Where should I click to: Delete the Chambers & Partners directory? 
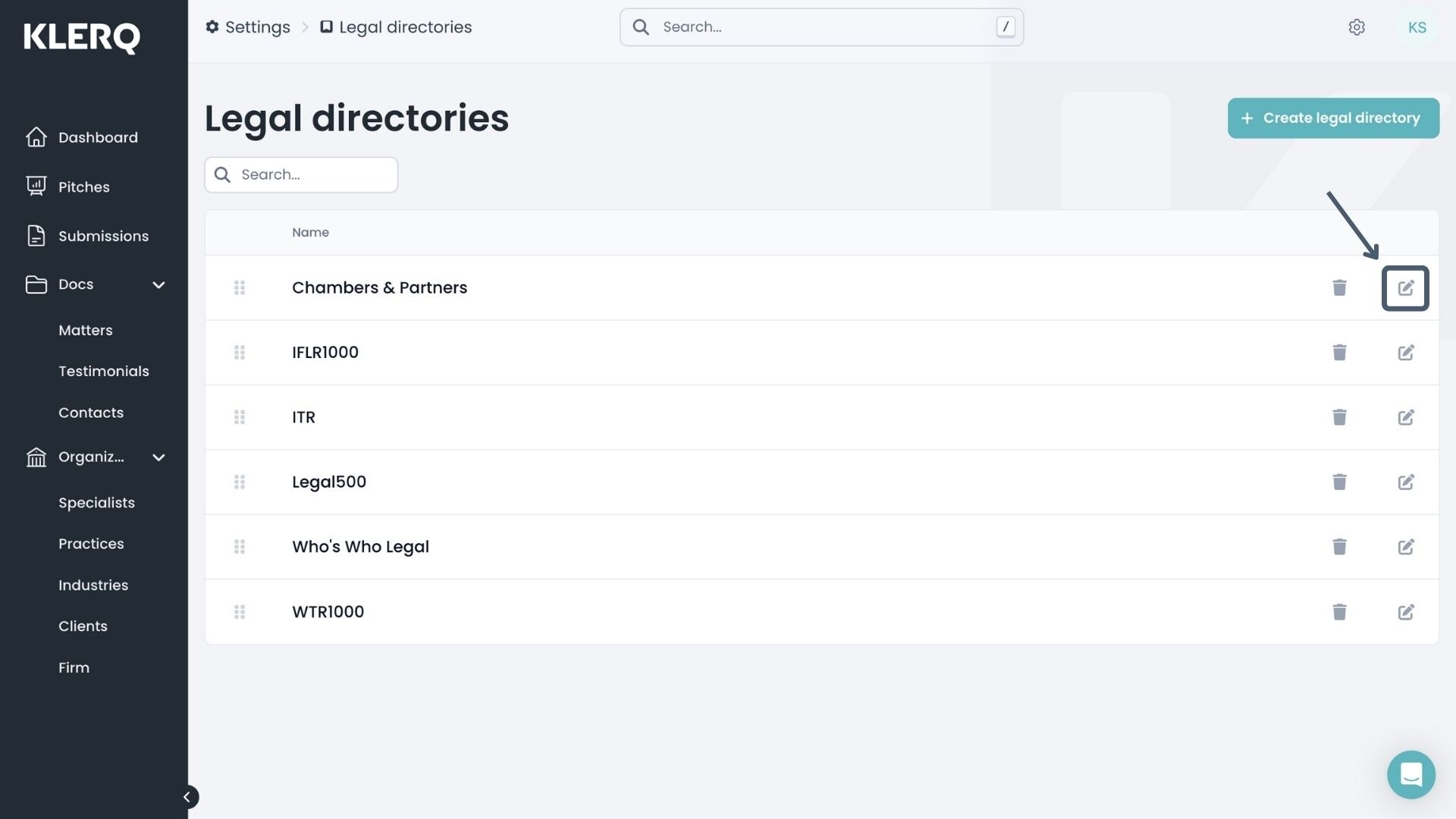(1339, 288)
